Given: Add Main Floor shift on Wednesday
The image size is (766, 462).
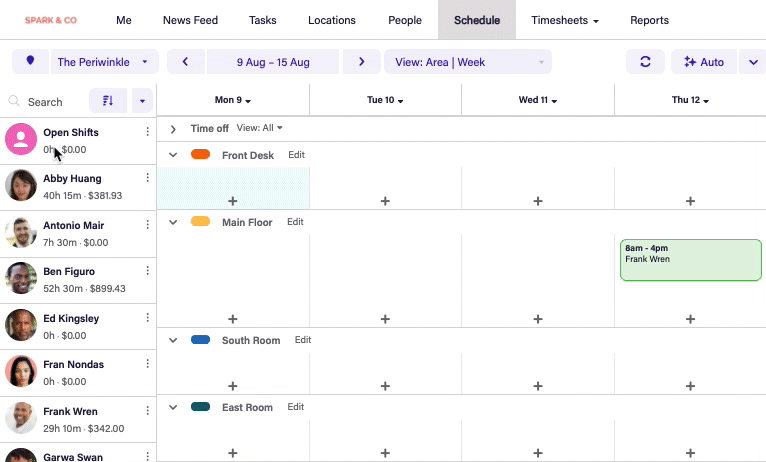Looking at the screenshot, I should point(538,319).
